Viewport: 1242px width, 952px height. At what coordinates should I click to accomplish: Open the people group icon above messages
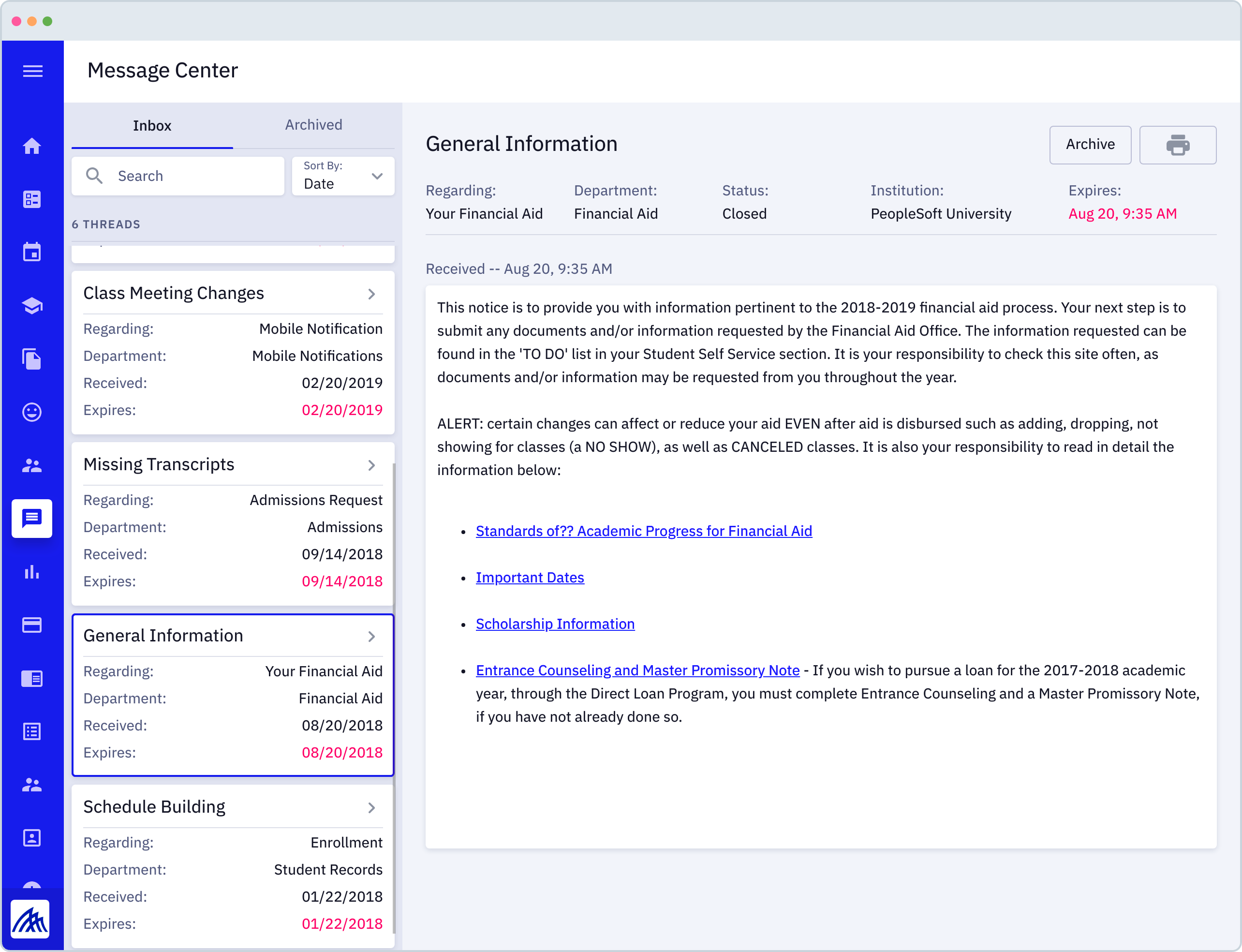(32, 465)
